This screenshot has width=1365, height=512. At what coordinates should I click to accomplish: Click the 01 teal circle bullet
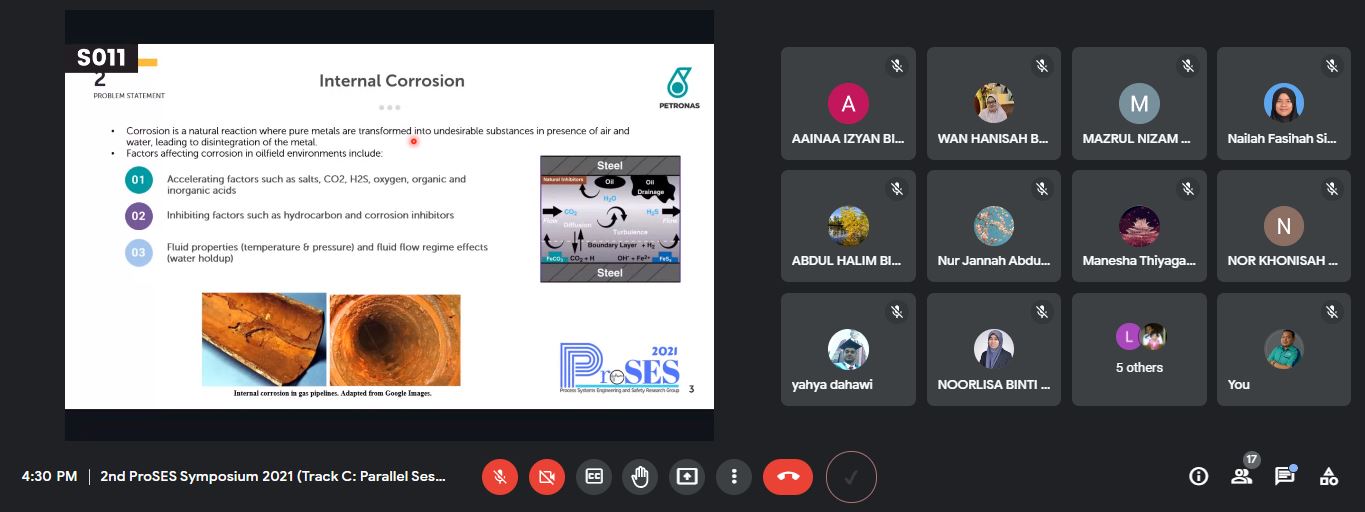click(138, 180)
